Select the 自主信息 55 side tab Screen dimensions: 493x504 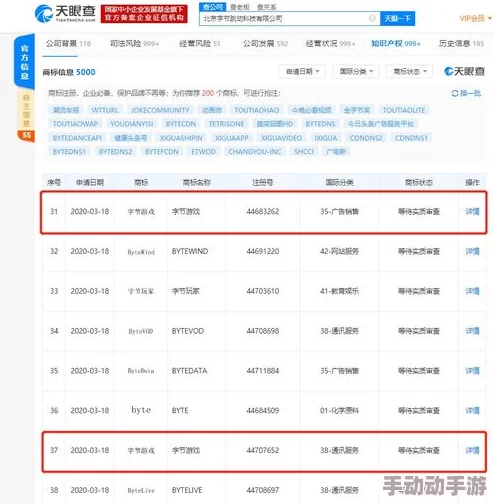[x=26, y=115]
